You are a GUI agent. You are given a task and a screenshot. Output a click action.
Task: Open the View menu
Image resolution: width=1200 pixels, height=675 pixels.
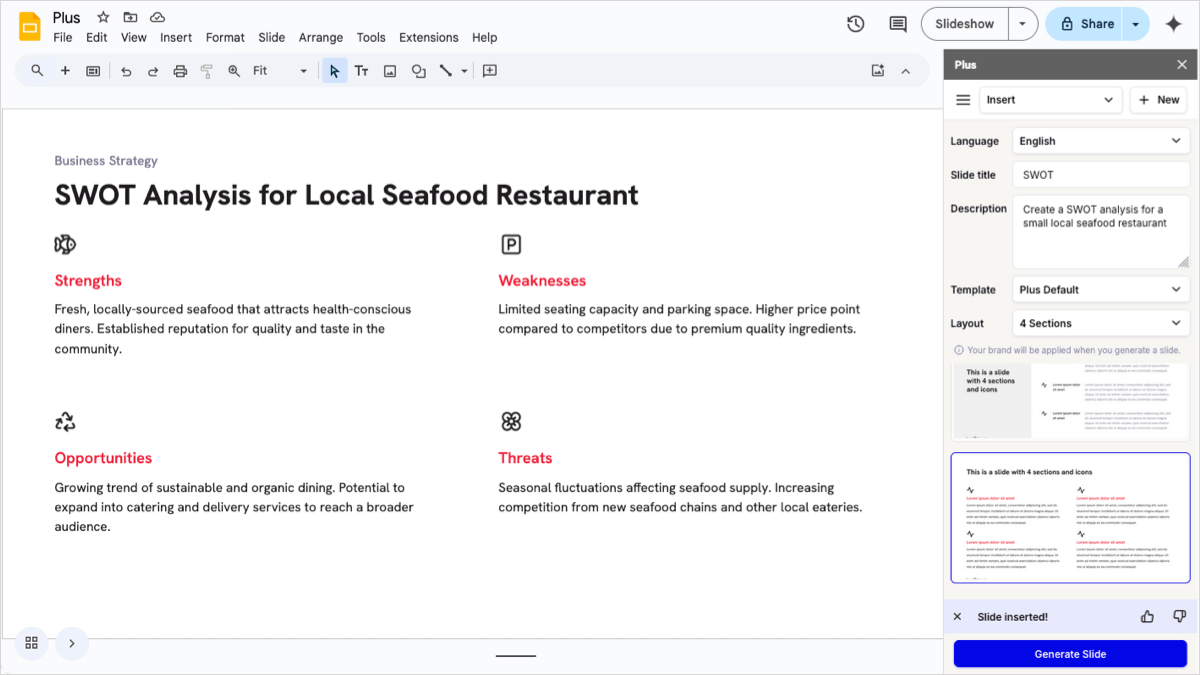pyautogui.click(x=134, y=38)
